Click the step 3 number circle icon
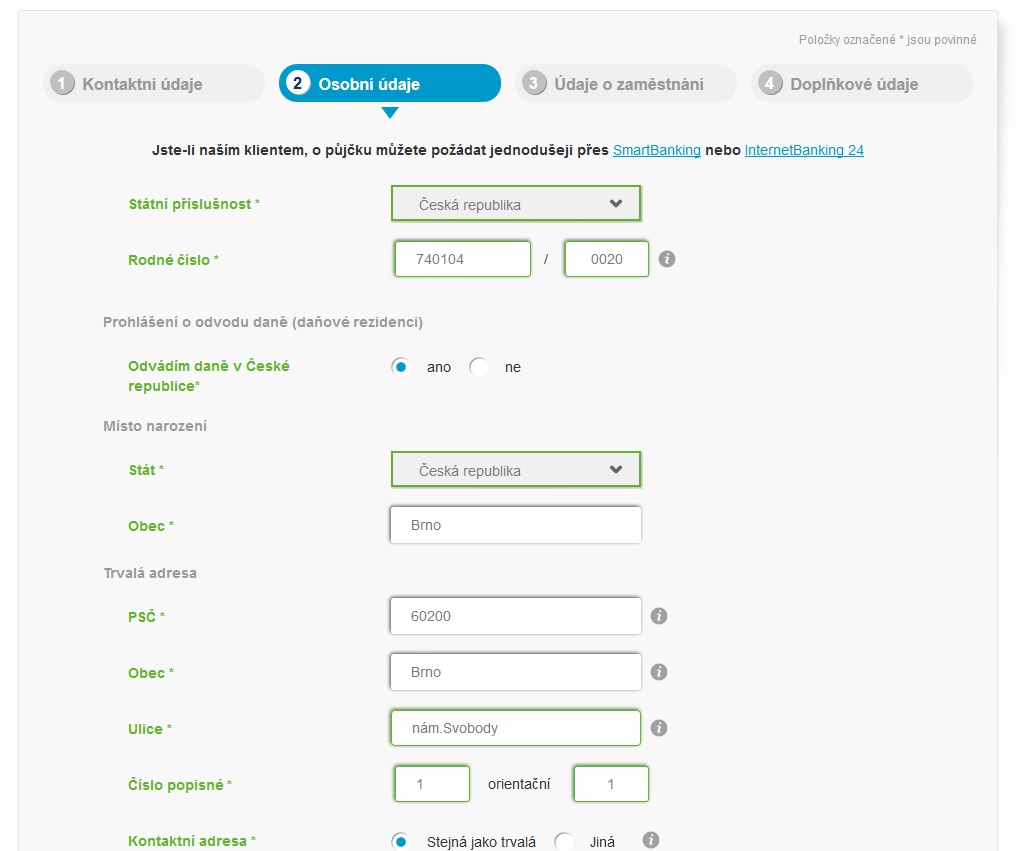The image size is (1023, 851). pyautogui.click(x=534, y=83)
